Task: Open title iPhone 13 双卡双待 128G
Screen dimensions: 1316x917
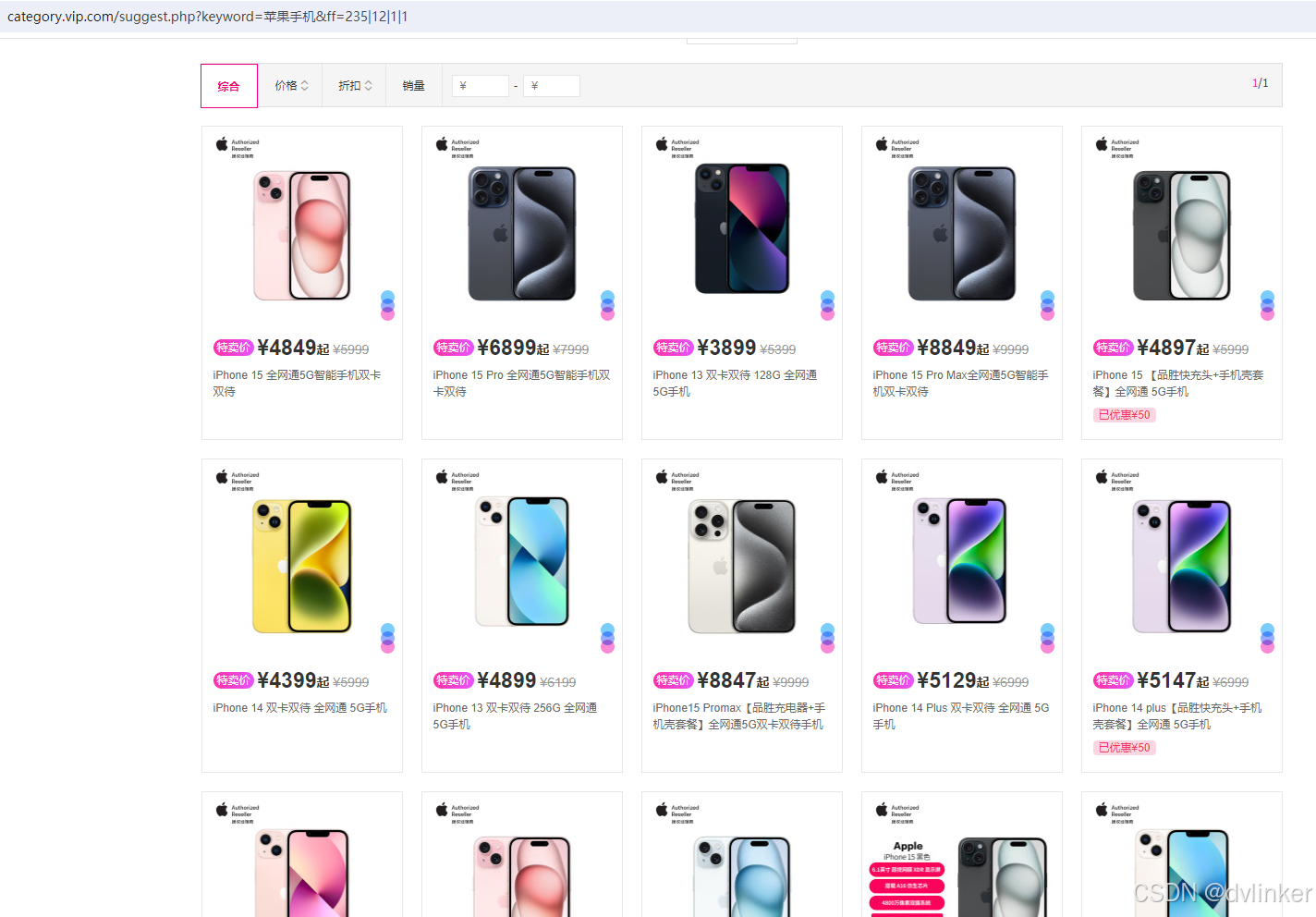Action: (735, 384)
